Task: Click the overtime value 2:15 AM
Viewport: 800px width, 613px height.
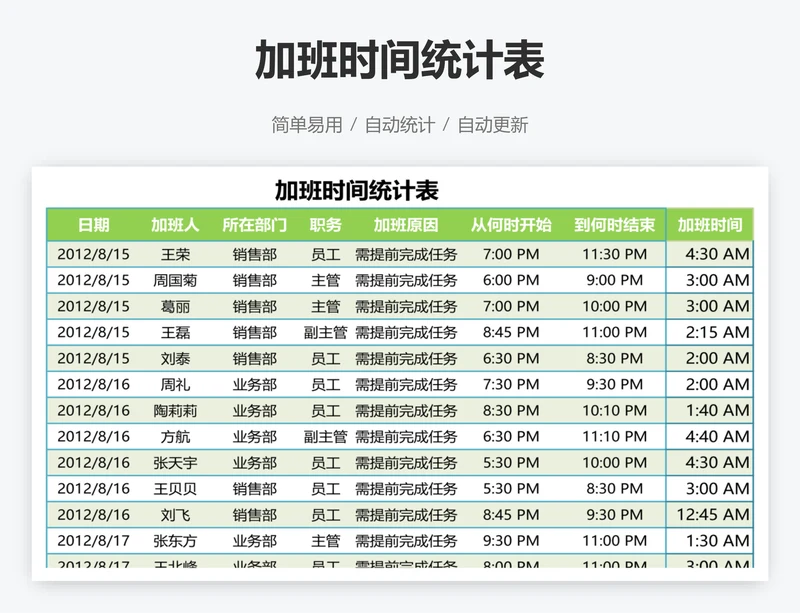Action: coord(717,332)
